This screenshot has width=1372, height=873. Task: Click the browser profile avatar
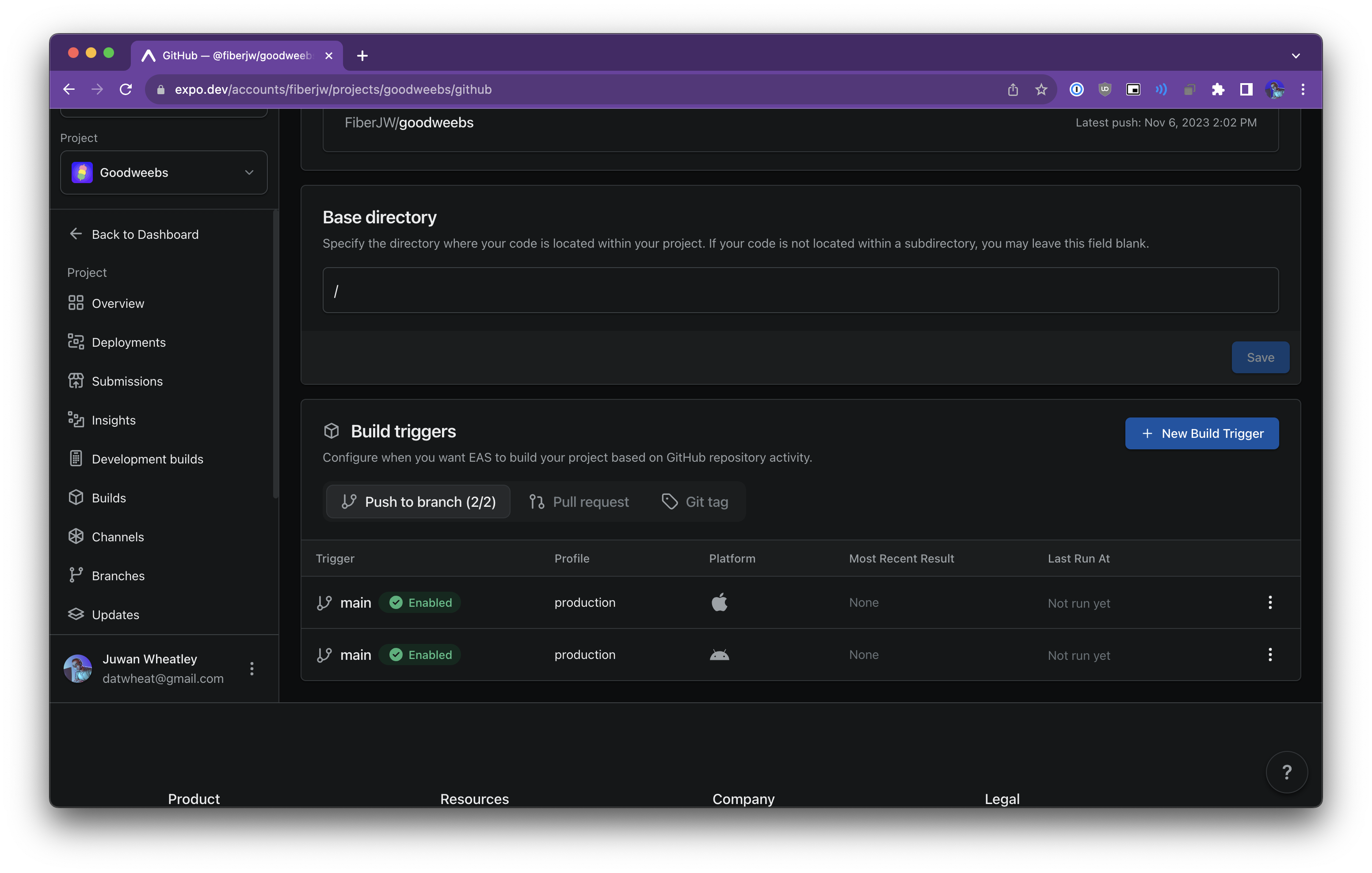1275,89
